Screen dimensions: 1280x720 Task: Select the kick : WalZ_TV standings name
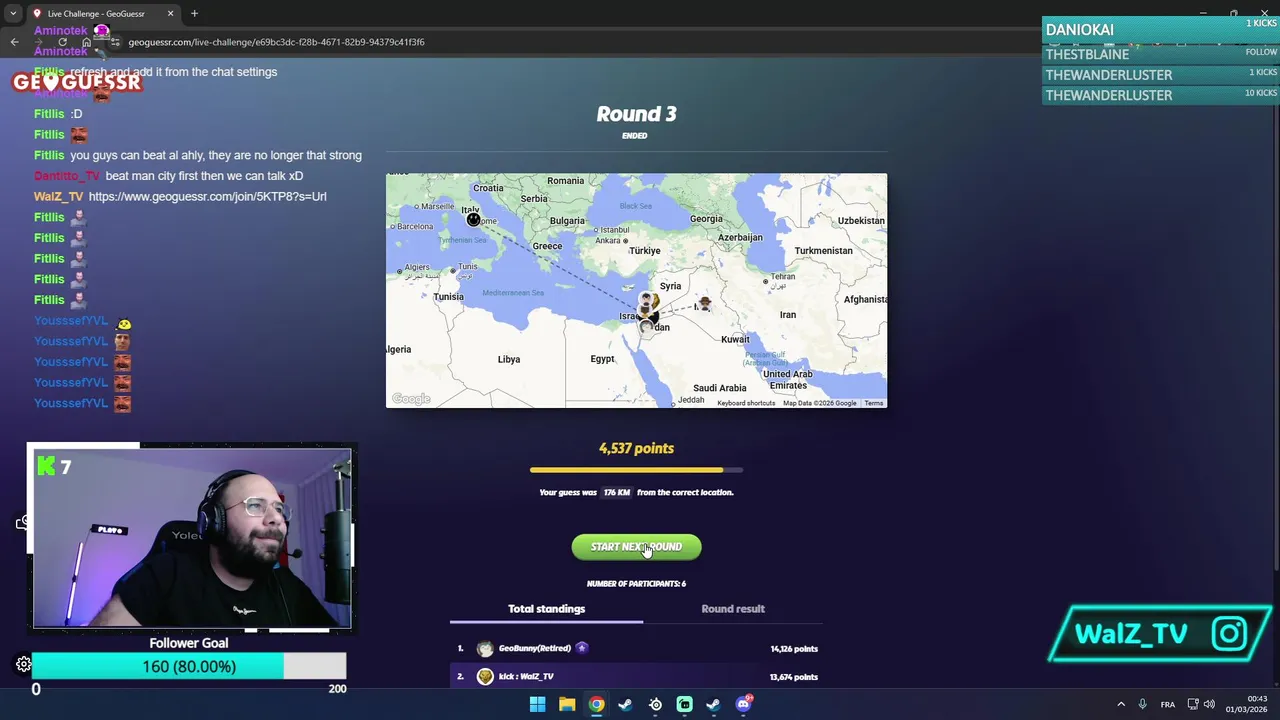tap(526, 677)
